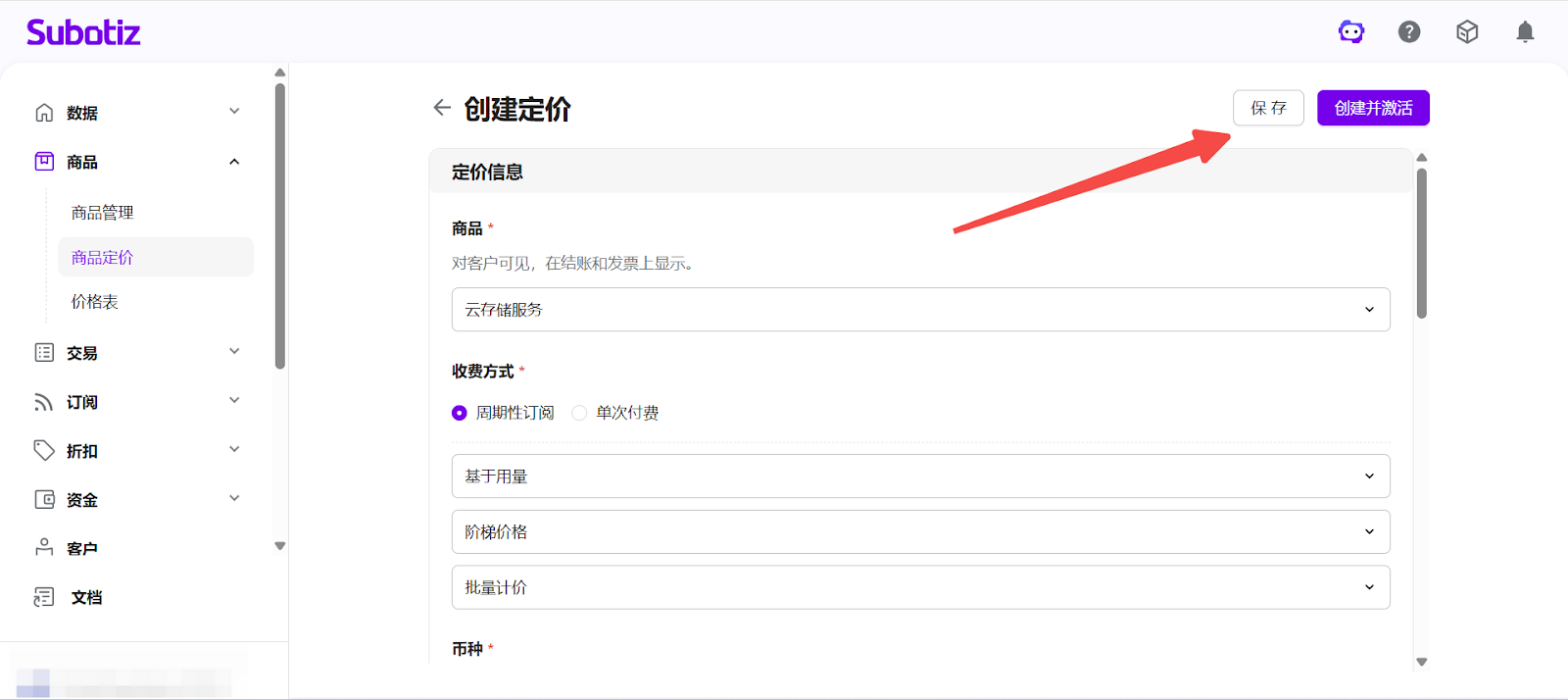The height and width of the screenshot is (700, 1568).
Task: Click the 创建并激活 button
Action: coord(1373,108)
